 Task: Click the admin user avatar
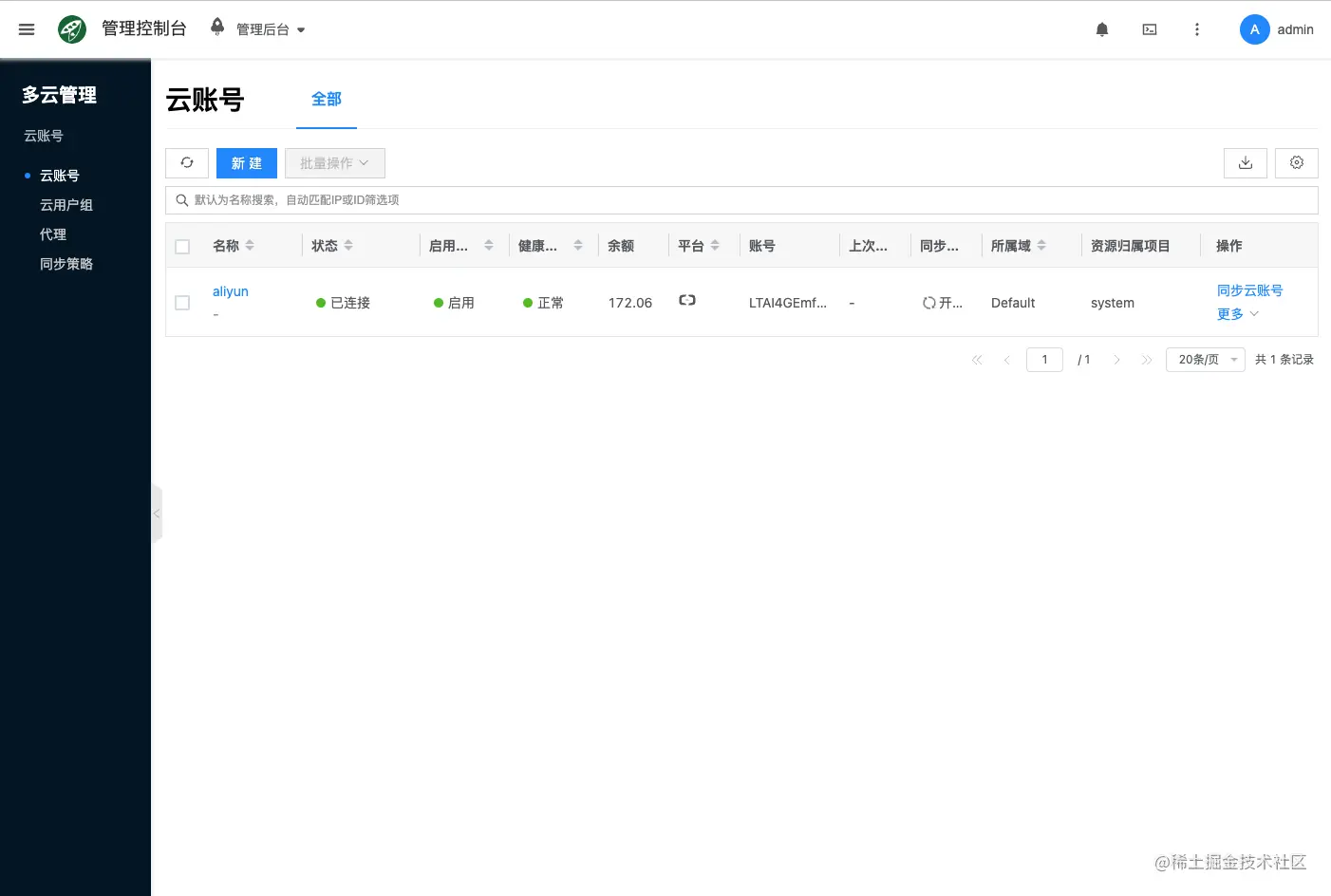pyautogui.click(x=1255, y=29)
